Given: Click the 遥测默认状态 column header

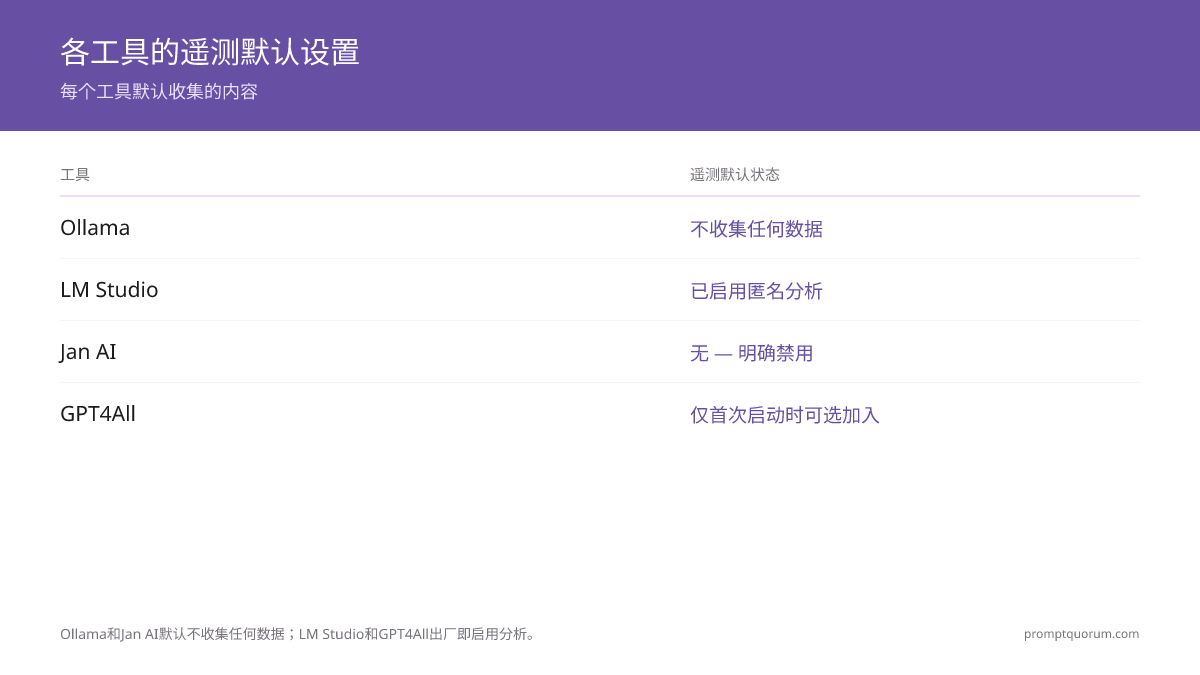Looking at the screenshot, I should click(735, 175).
